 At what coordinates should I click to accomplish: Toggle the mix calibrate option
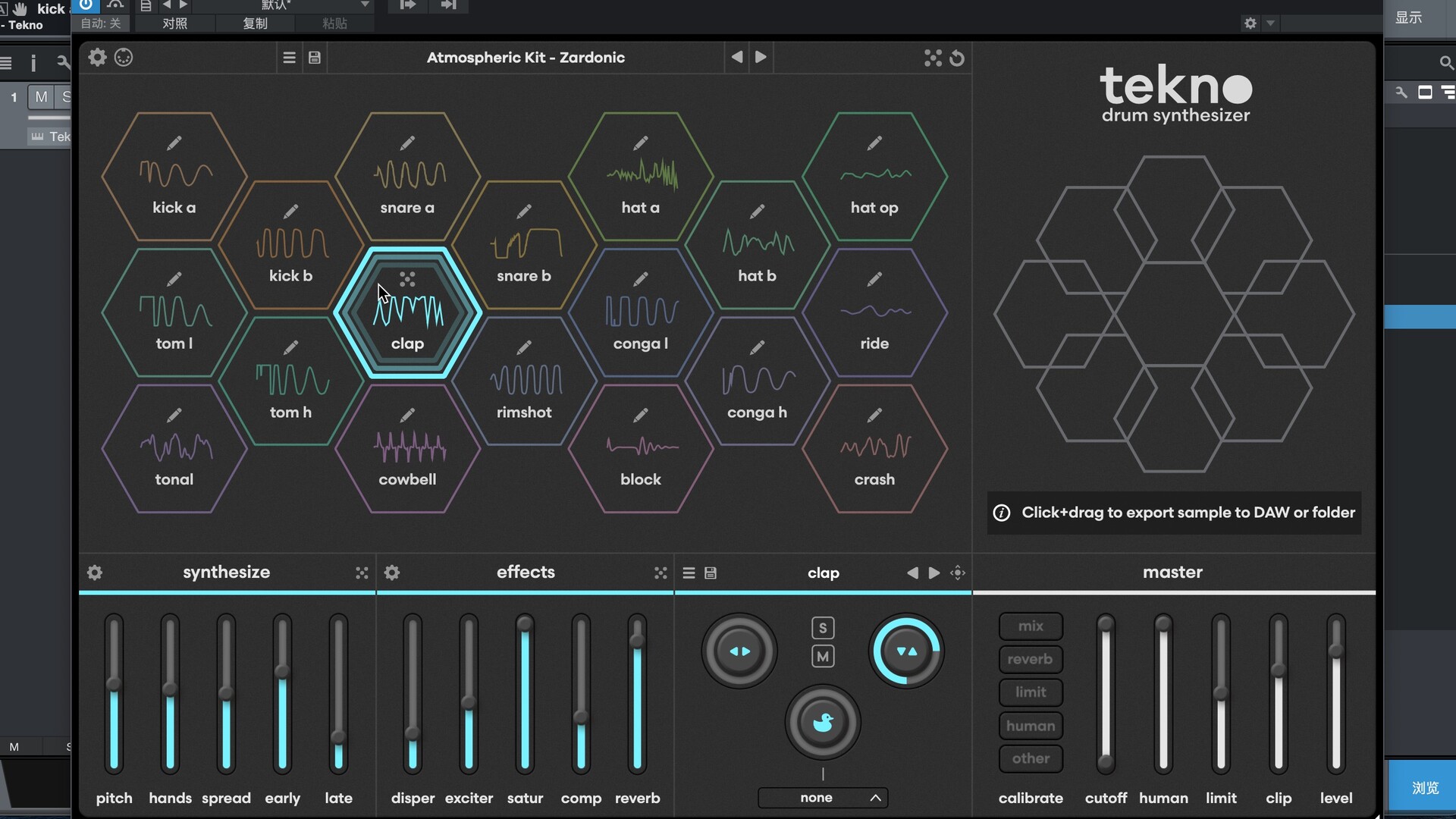coord(1031,626)
